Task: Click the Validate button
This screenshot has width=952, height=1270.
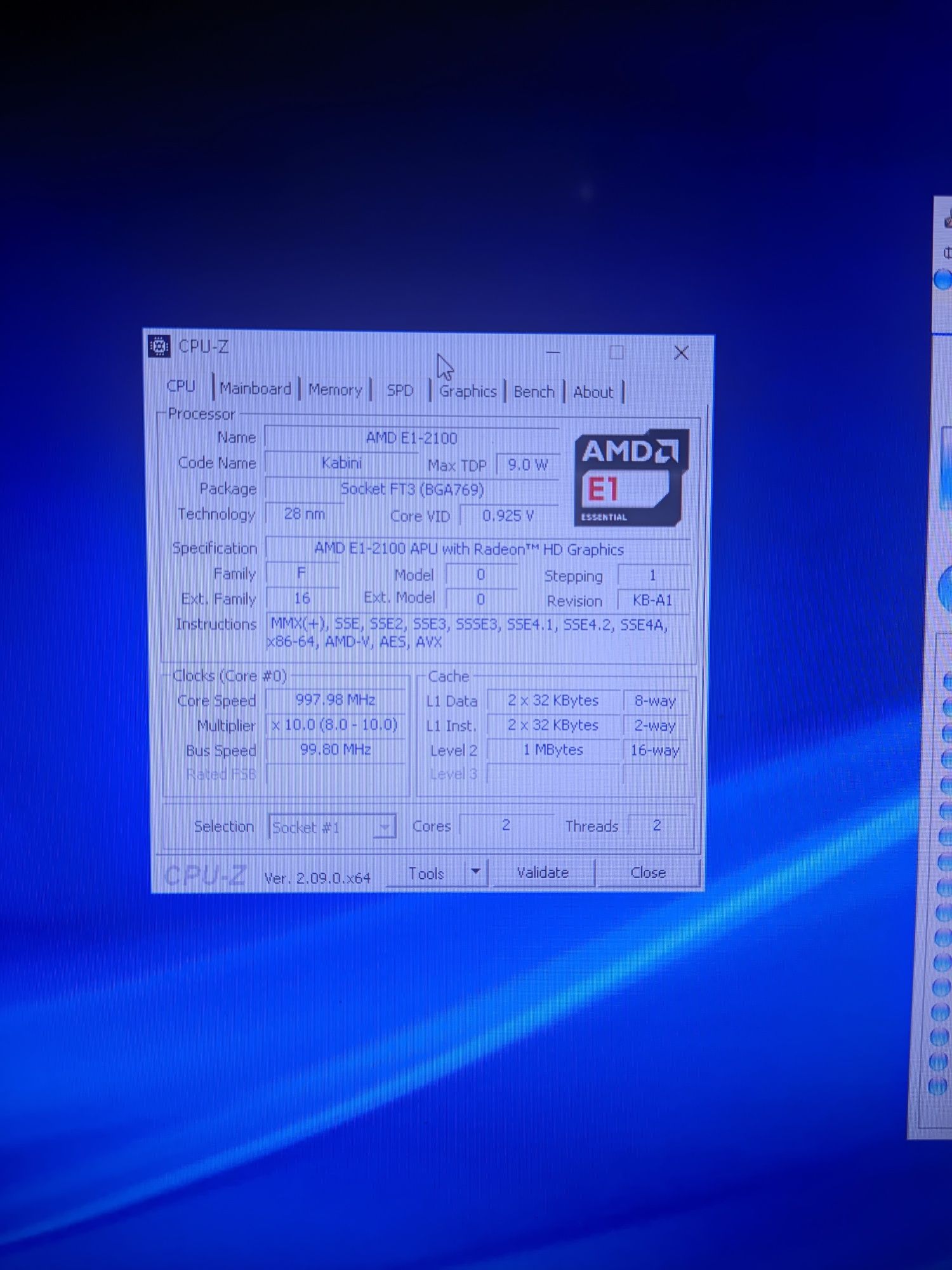Action: click(x=543, y=872)
